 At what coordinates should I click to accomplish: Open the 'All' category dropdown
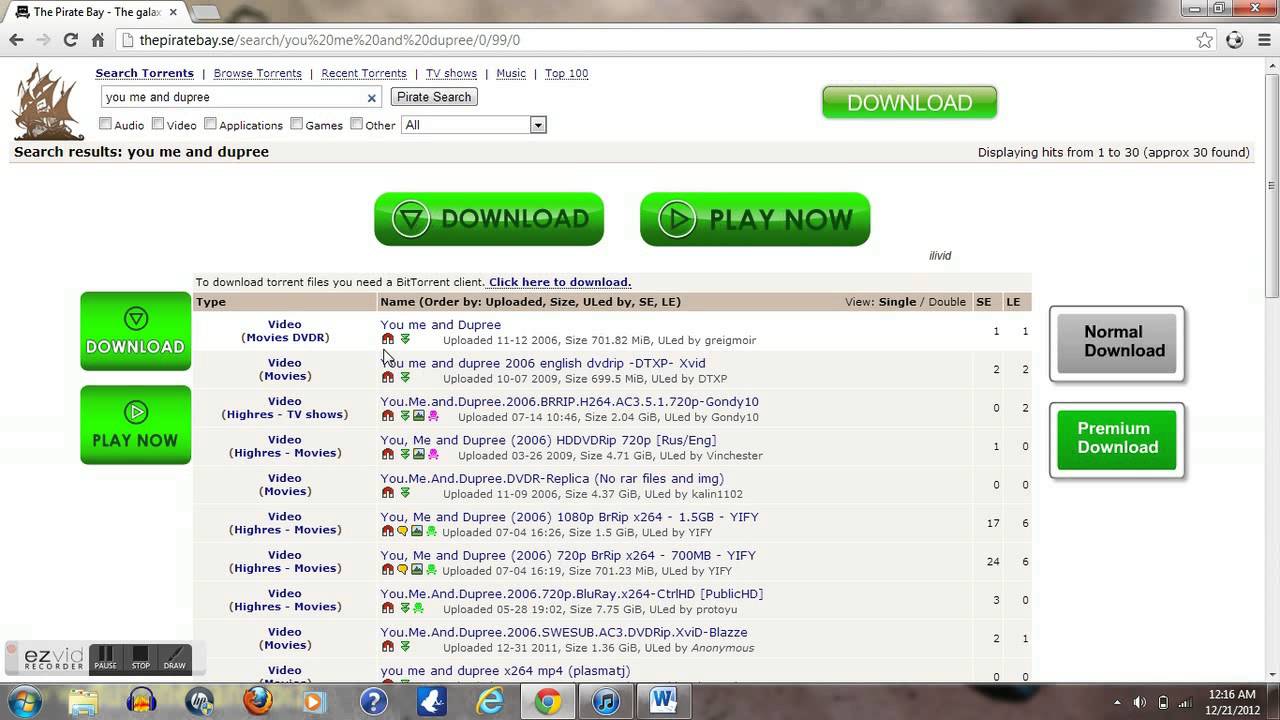click(473, 125)
